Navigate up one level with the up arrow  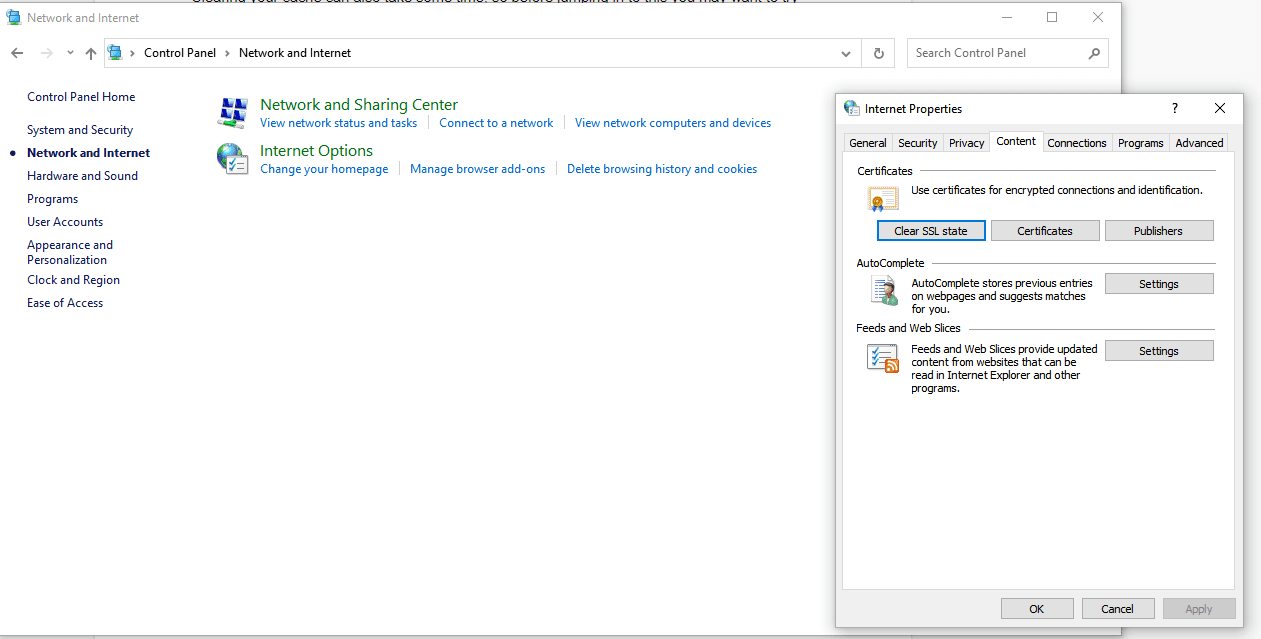90,52
